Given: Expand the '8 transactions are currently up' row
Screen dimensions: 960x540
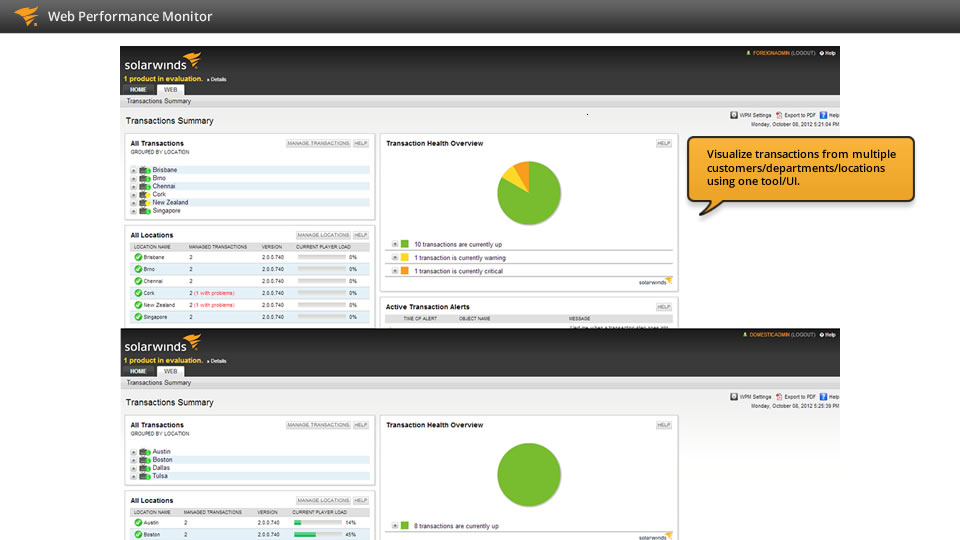Looking at the screenshot, I should coord(395,525).
